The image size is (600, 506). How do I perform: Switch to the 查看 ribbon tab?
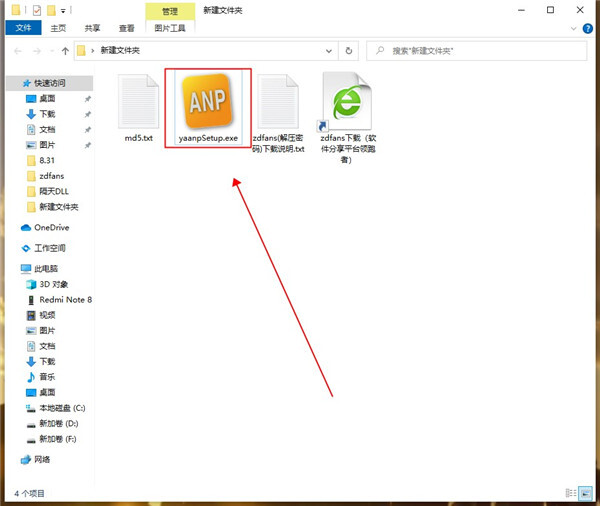point(127,28)
